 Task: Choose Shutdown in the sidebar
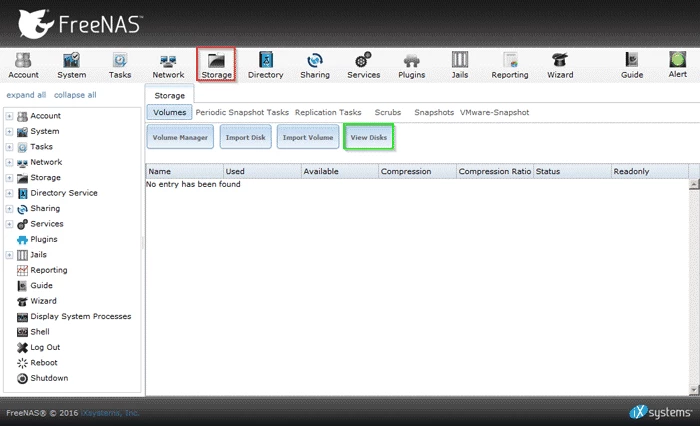click(42, 378)
